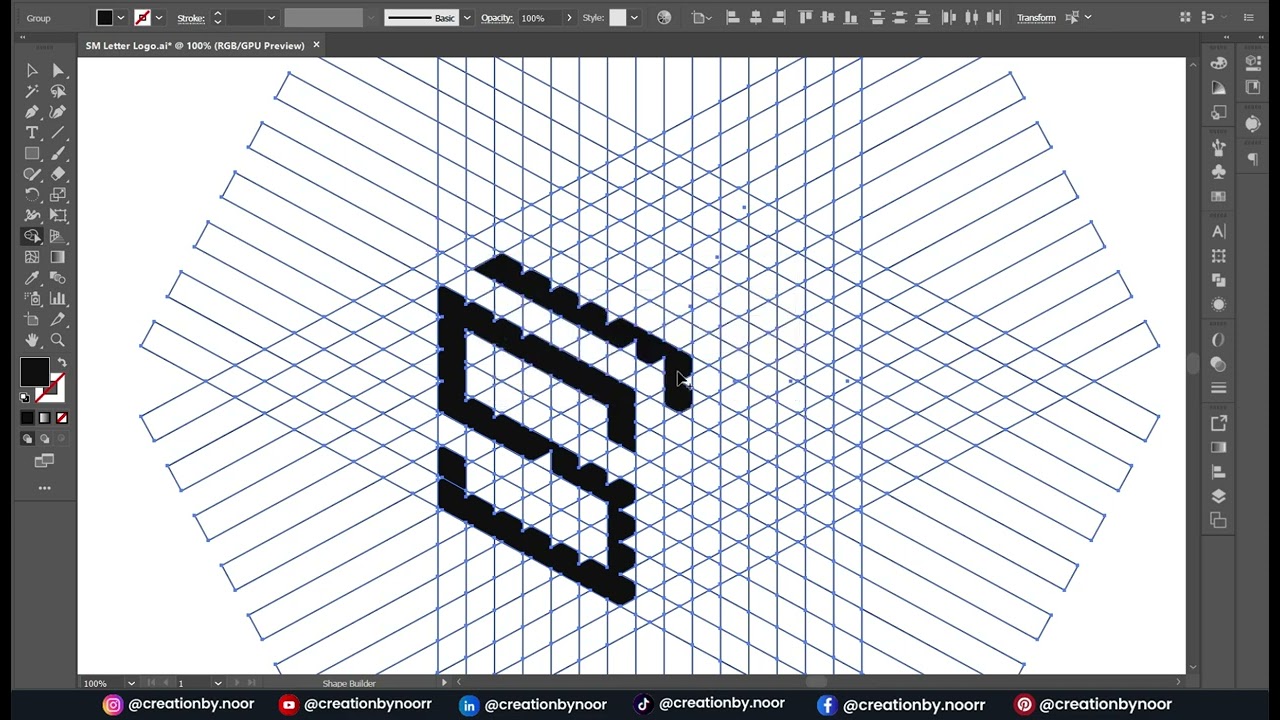Click the 100% zoom field
Viewport: 1280px width, 720px height.
coord(104,683)
